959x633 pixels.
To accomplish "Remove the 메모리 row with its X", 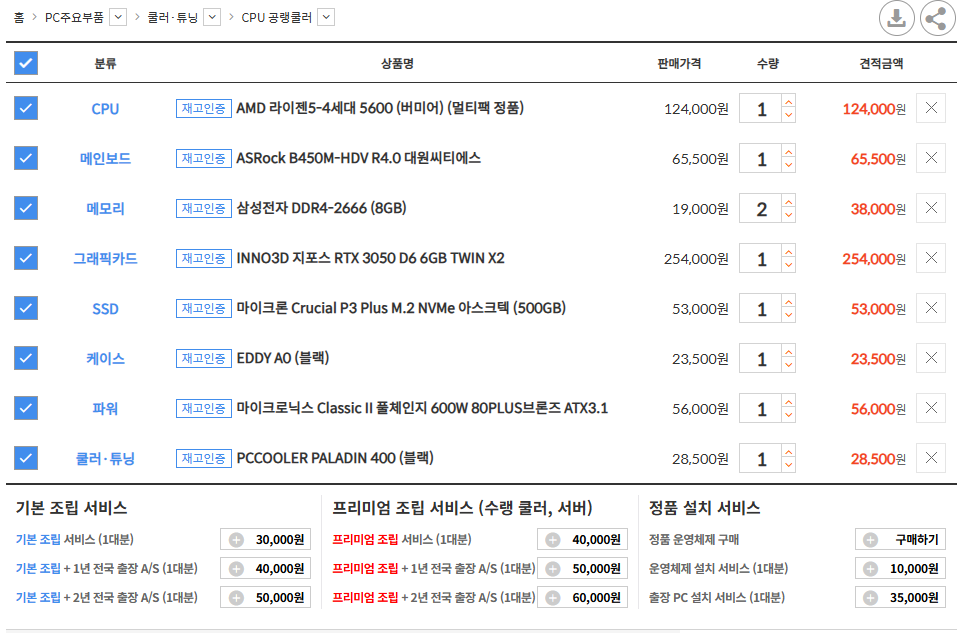I will (931, 209).
